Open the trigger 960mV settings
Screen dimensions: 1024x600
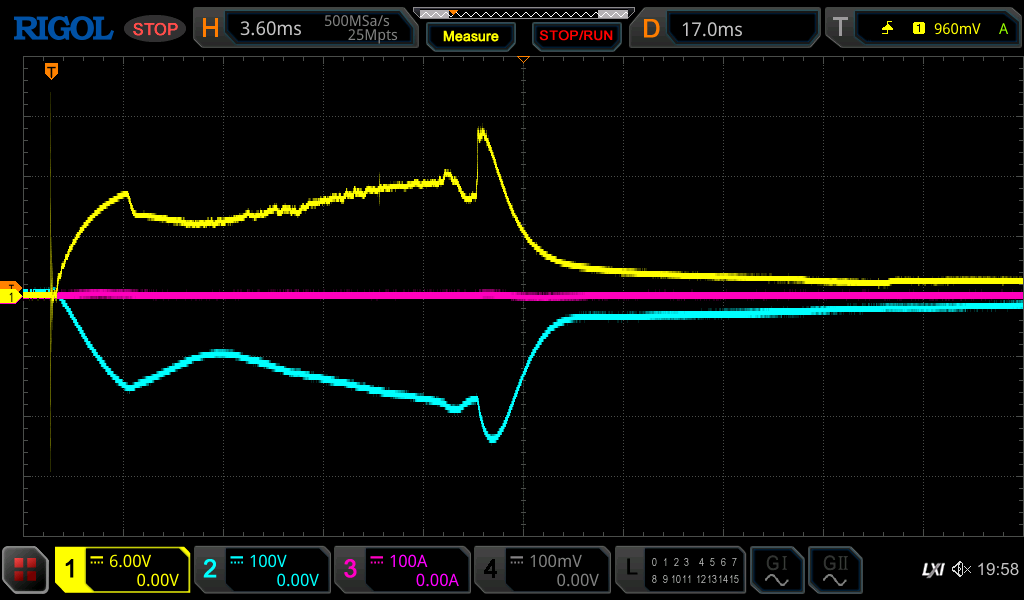click(925, 29)
